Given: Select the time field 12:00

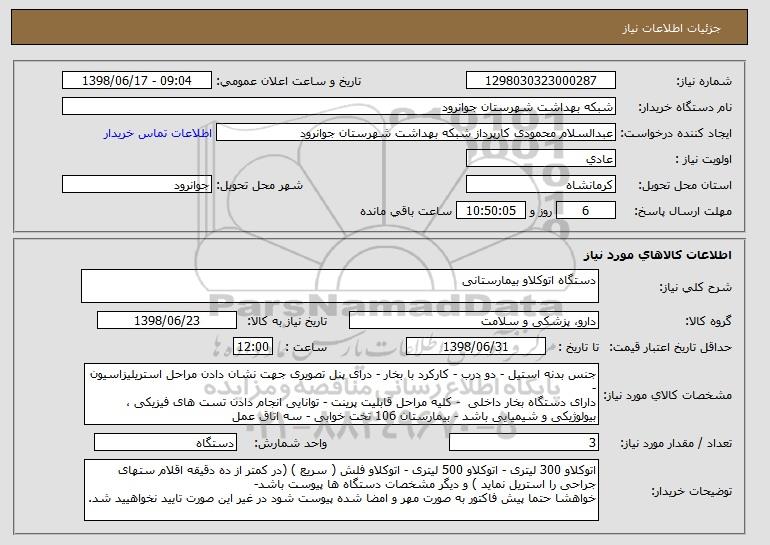Looking at the screenshot, I should [x=253, y=347].
